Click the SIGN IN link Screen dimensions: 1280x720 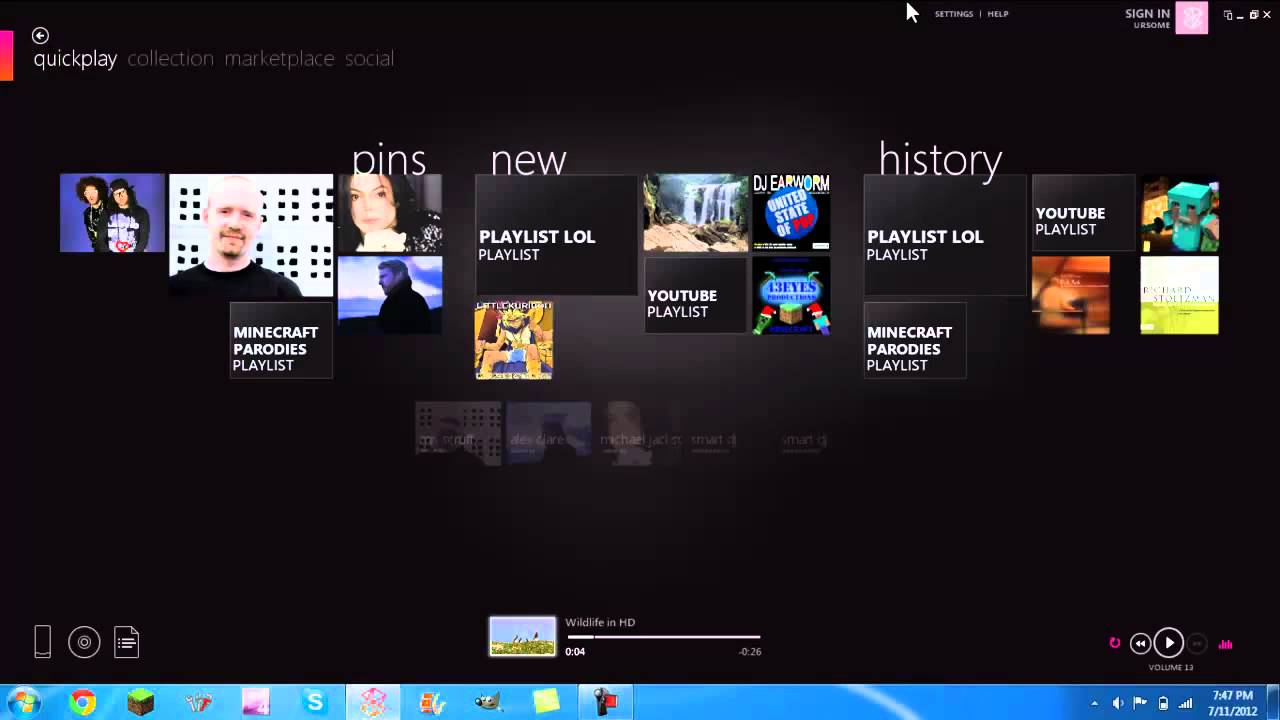[x=1147, y=14]
